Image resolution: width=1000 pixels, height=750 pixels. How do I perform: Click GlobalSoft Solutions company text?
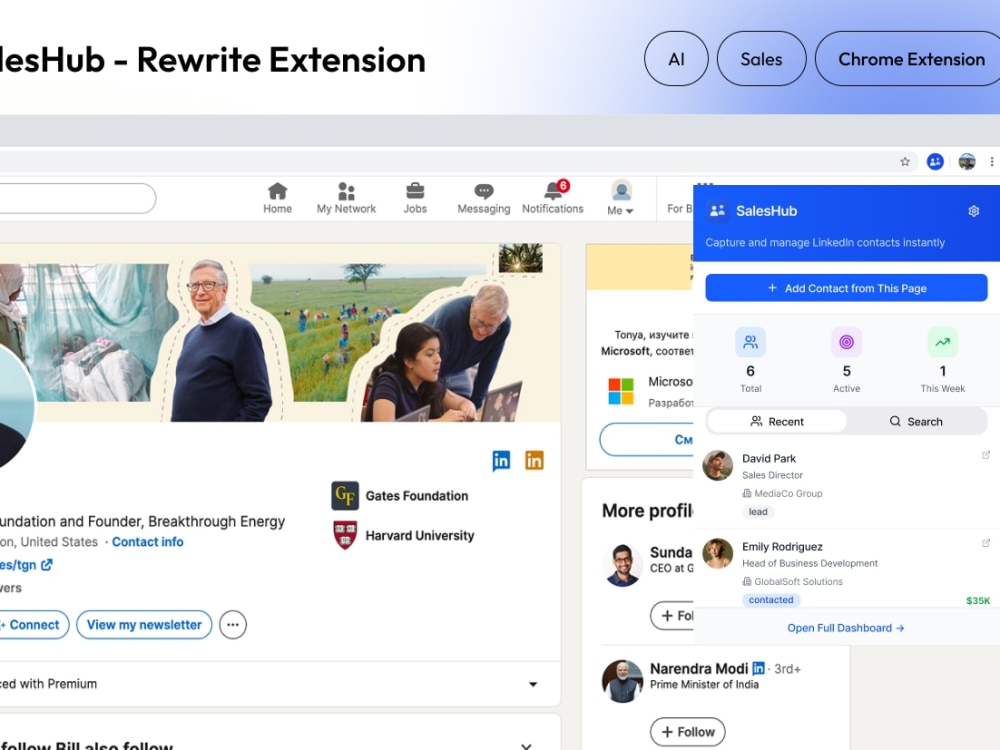point(798,582)
